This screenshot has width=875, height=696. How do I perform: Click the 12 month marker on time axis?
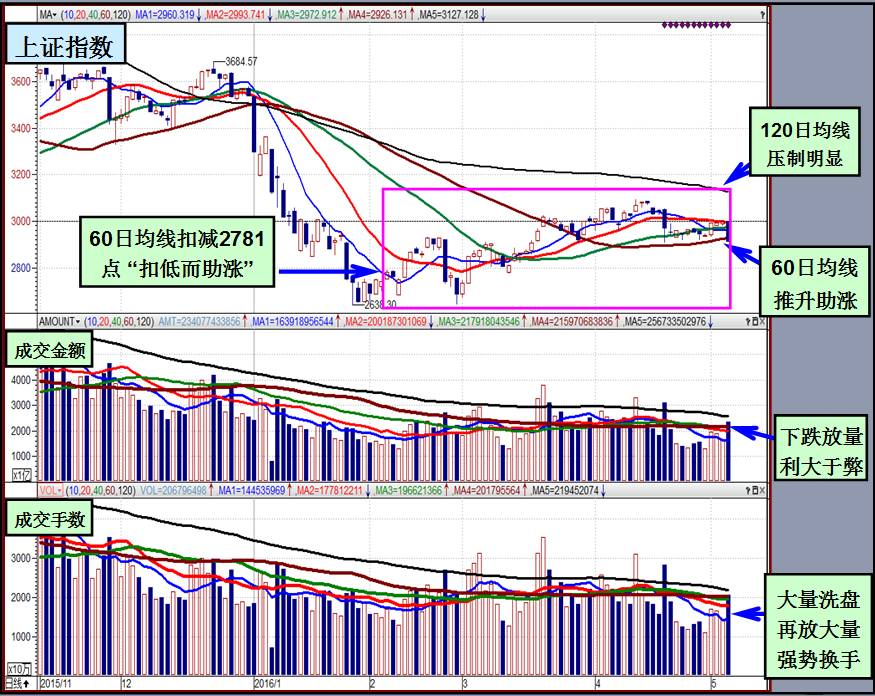(127, 684)
